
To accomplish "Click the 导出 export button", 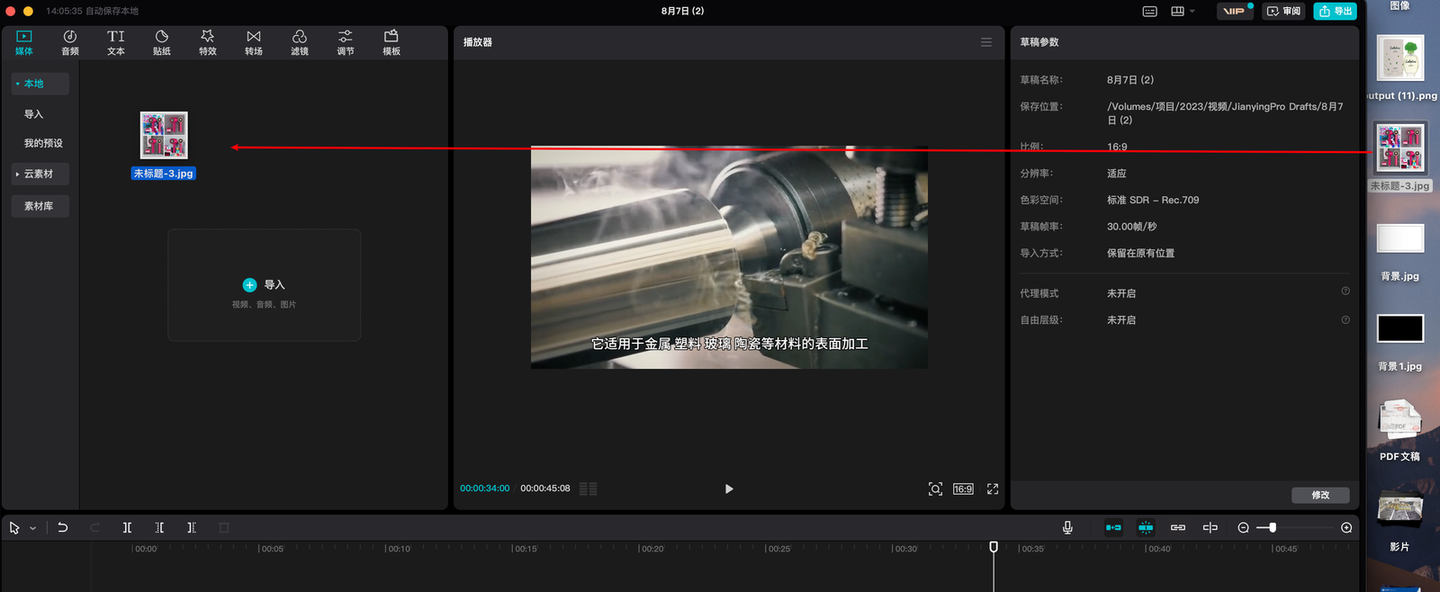I will (1335, 11).
